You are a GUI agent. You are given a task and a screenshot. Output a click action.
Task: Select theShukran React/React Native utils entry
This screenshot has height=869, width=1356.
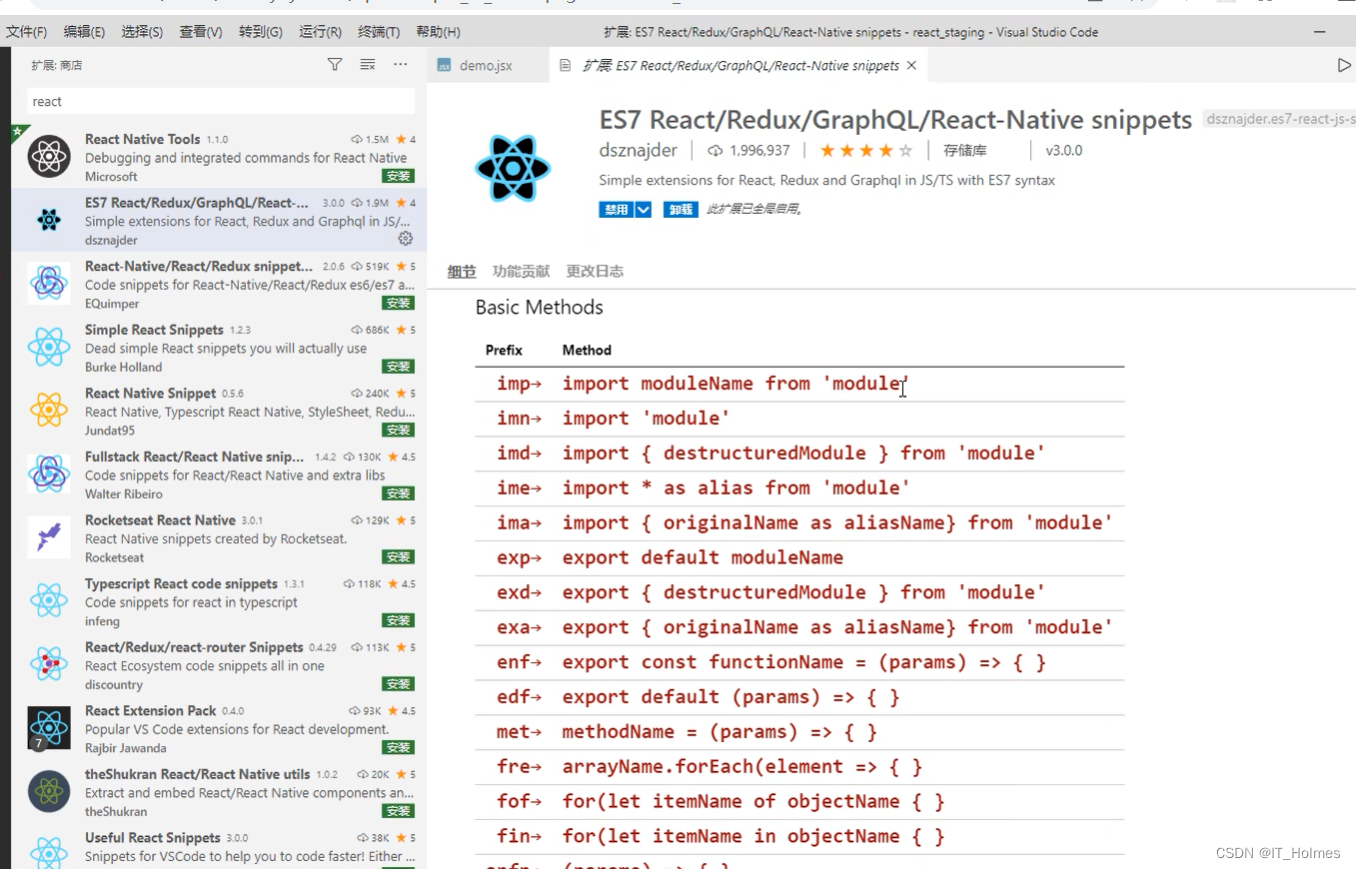tap(219, 791)
